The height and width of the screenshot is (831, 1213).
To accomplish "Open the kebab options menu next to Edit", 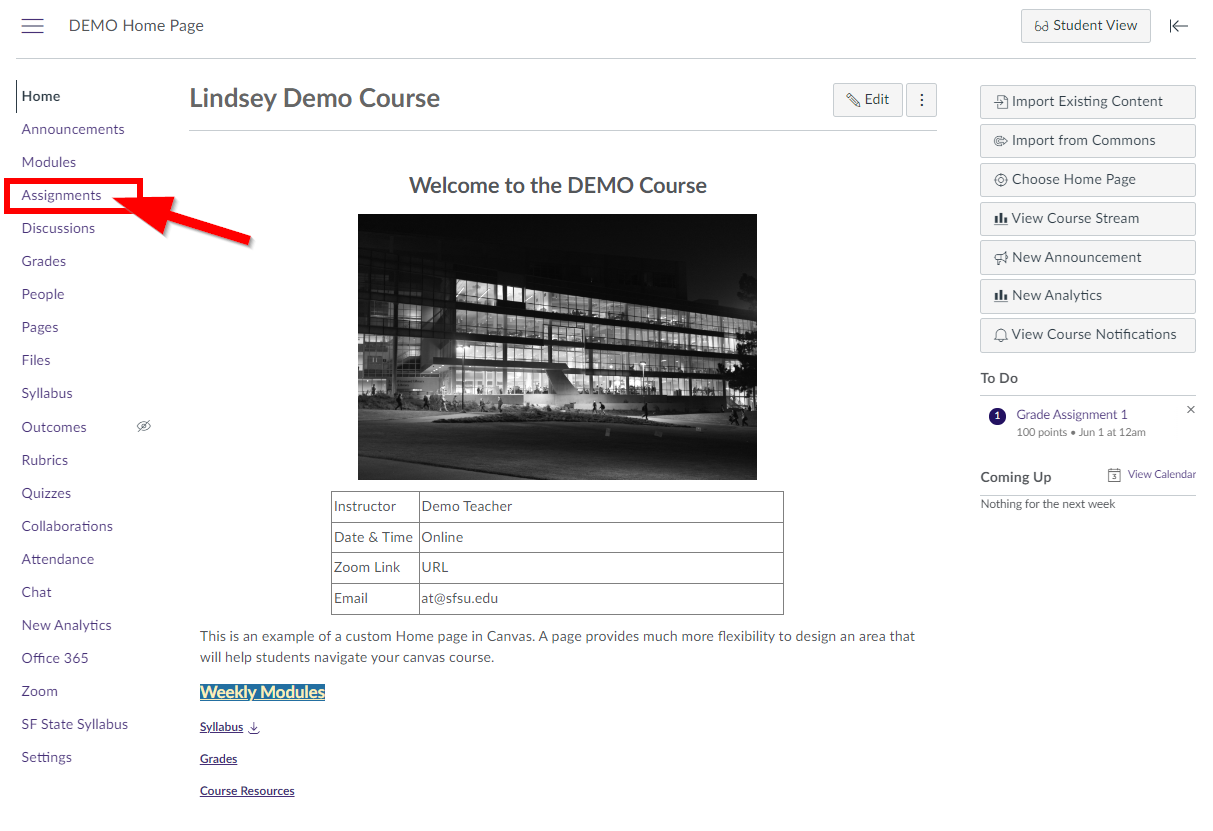I will point(922,100).
